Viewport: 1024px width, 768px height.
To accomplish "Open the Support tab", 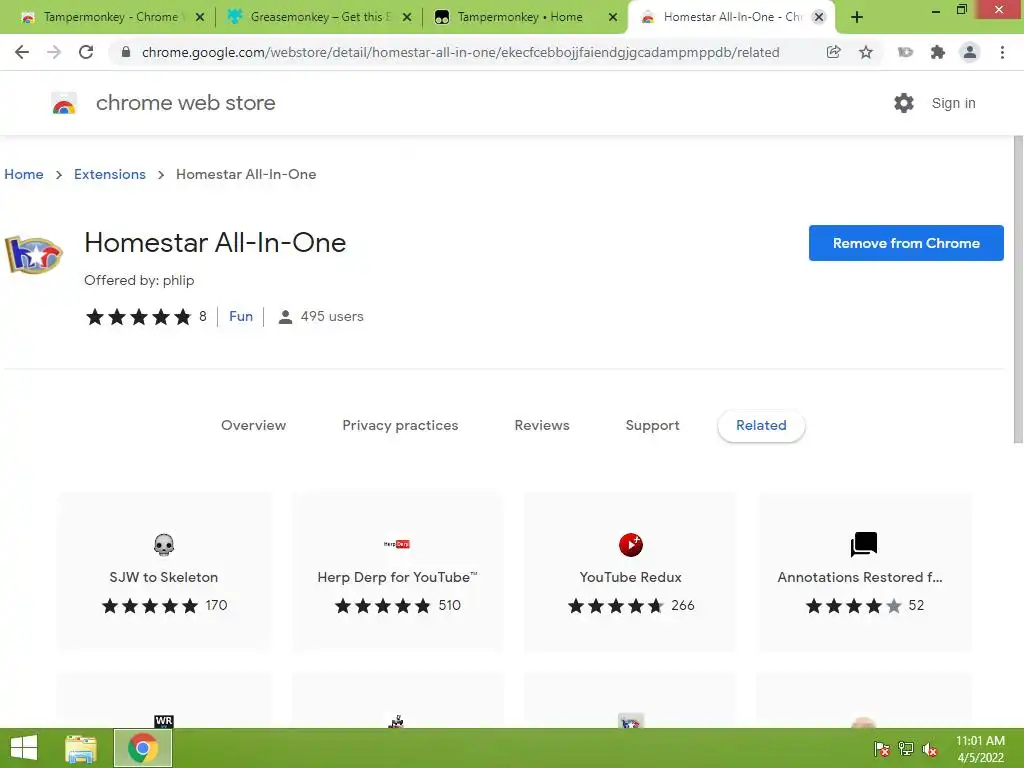I will [652, 425].
